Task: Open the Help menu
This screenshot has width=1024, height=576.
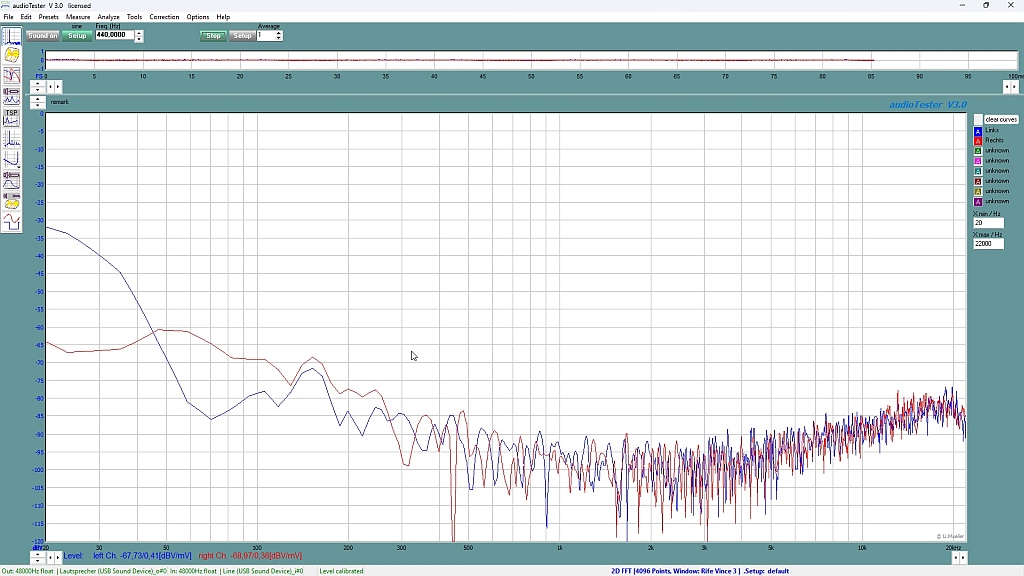Action: [x=223, y=16]
